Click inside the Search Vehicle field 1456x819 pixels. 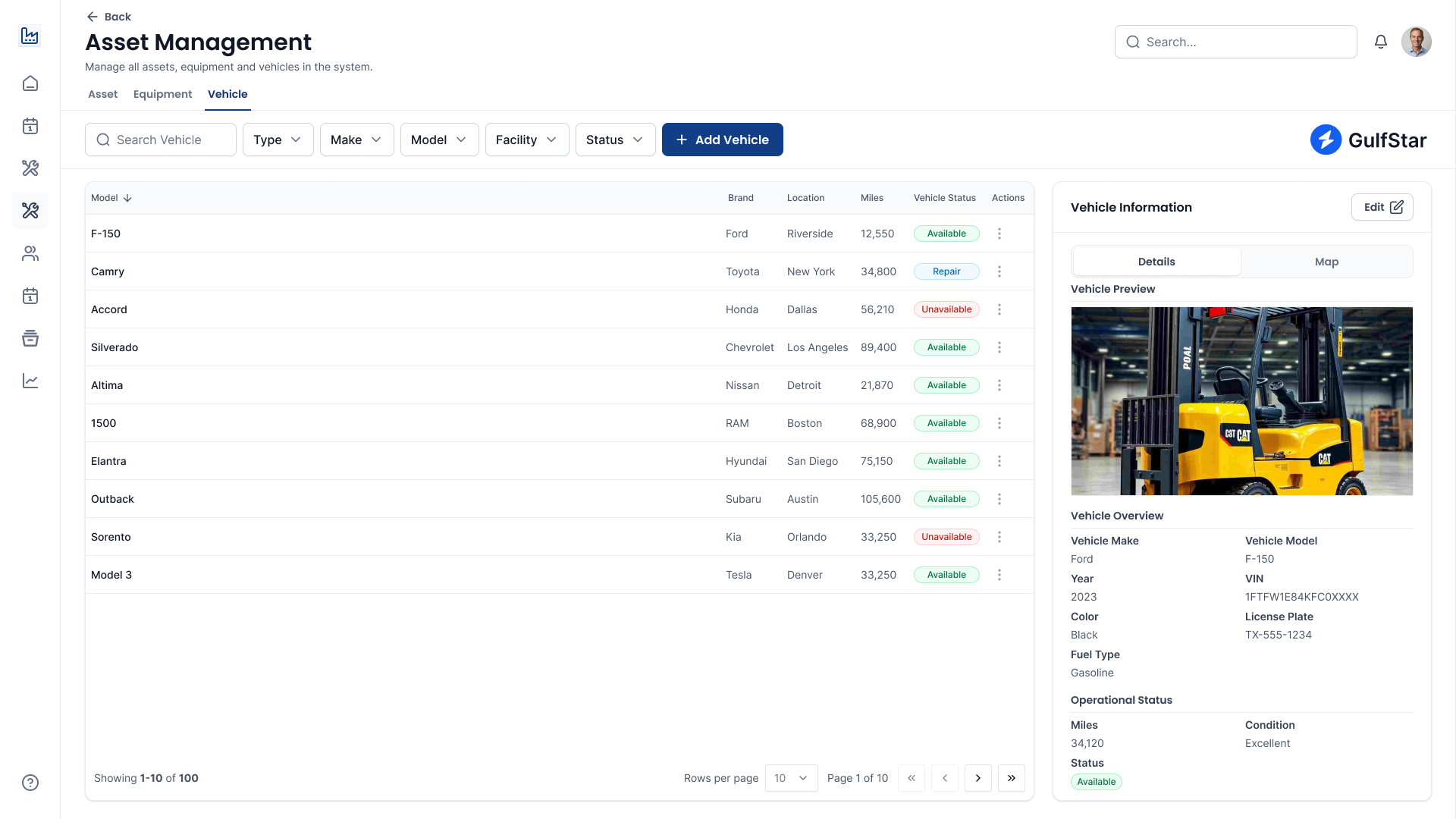point(160,140)
